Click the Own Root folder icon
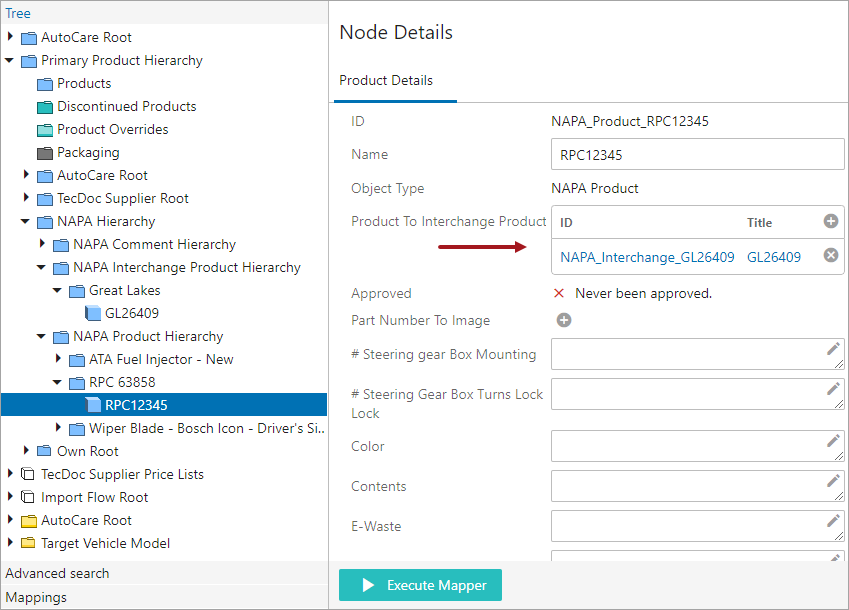The width and height of the screenshot is (849, 610). 44,451
